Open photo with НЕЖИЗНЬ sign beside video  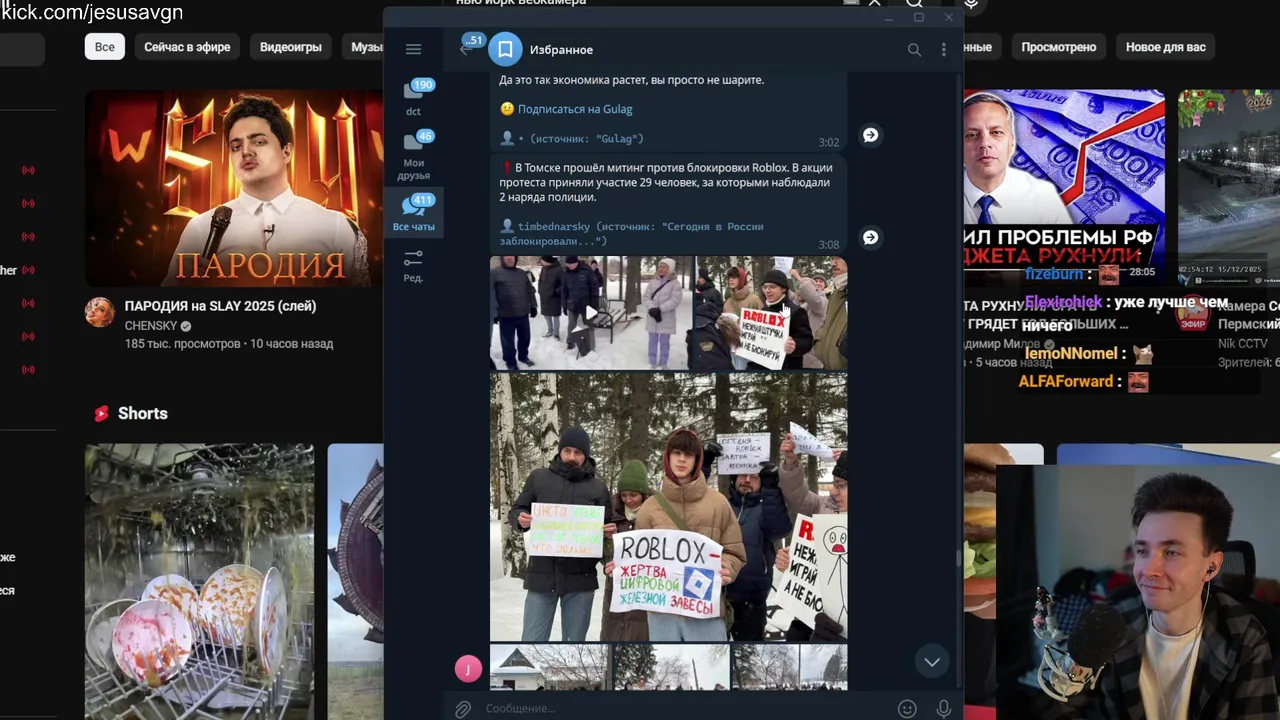point(771,313)
